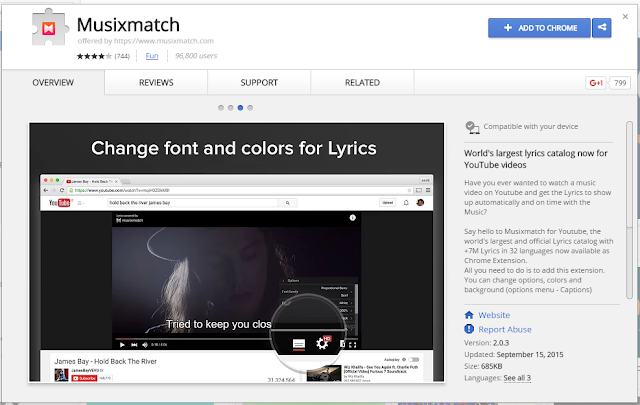Click the (744) review count
This screenshot has width=640, height=405.
tap(122, 56)
